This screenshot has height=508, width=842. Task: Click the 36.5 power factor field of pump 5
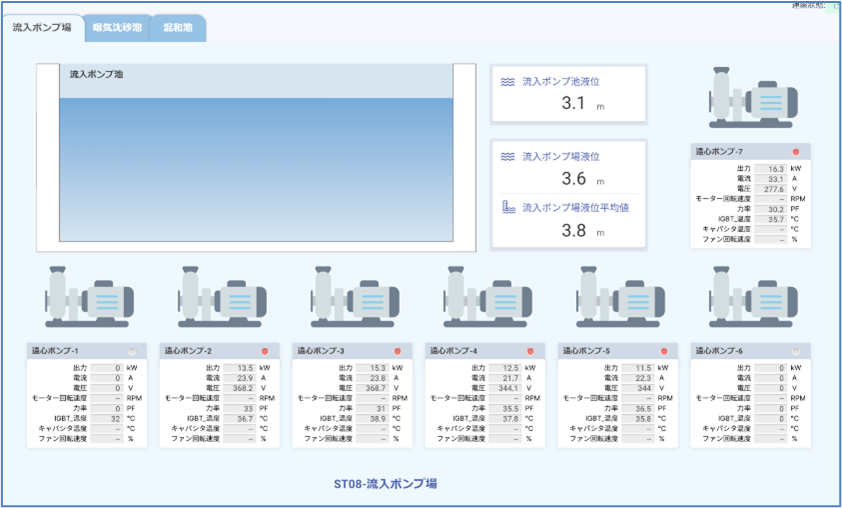638,409
